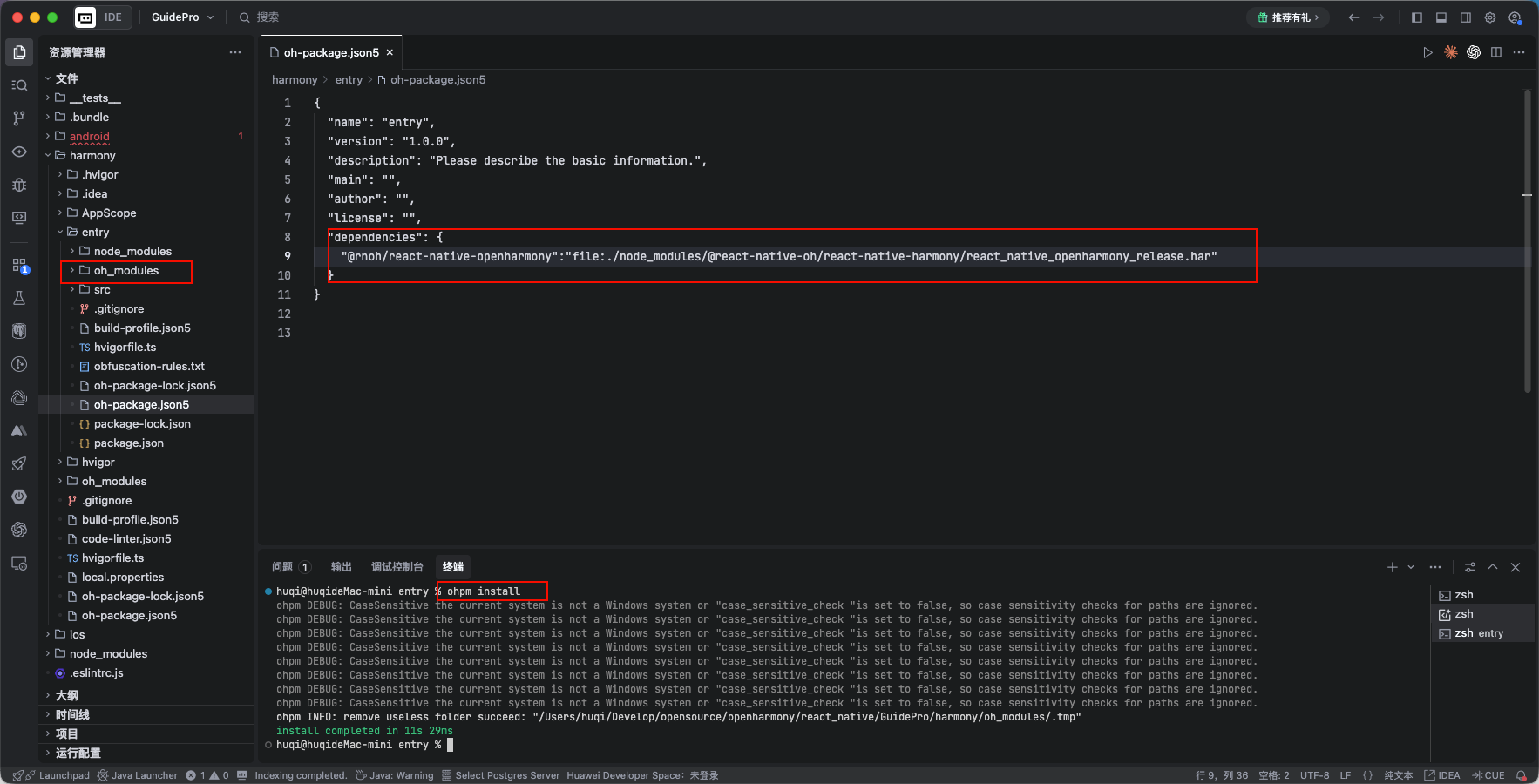Open the Search view in activity bar
The height and width of the screenshot is (784, 1539).
click(x=19, y=85)
